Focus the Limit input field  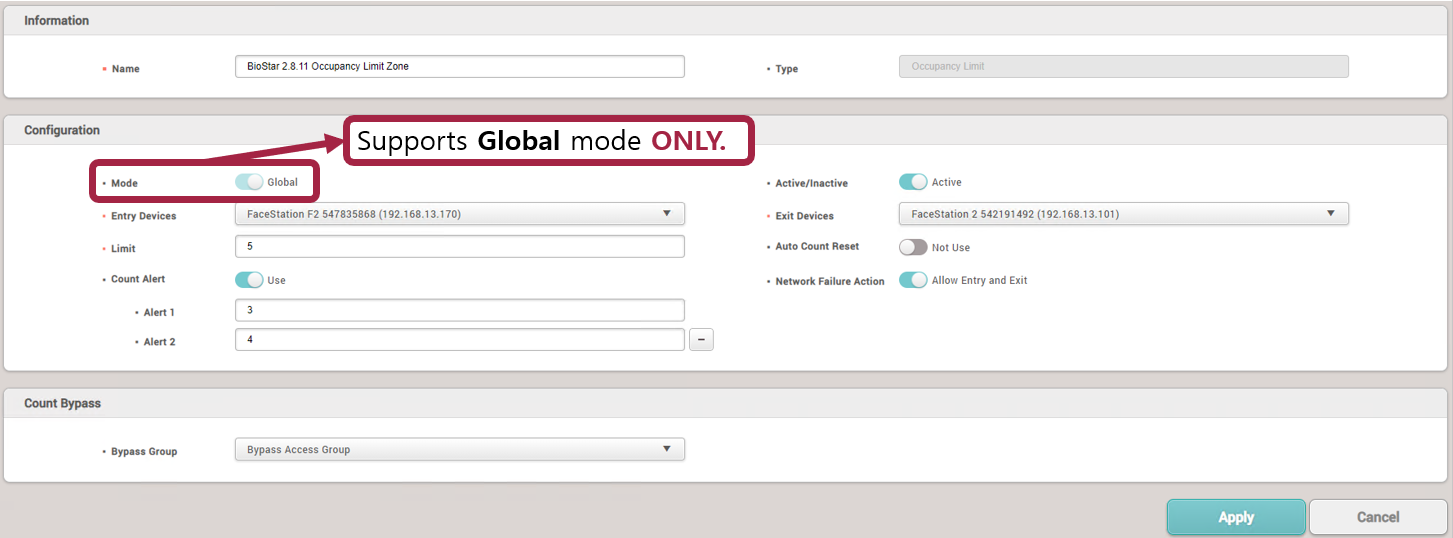[459, 246]
